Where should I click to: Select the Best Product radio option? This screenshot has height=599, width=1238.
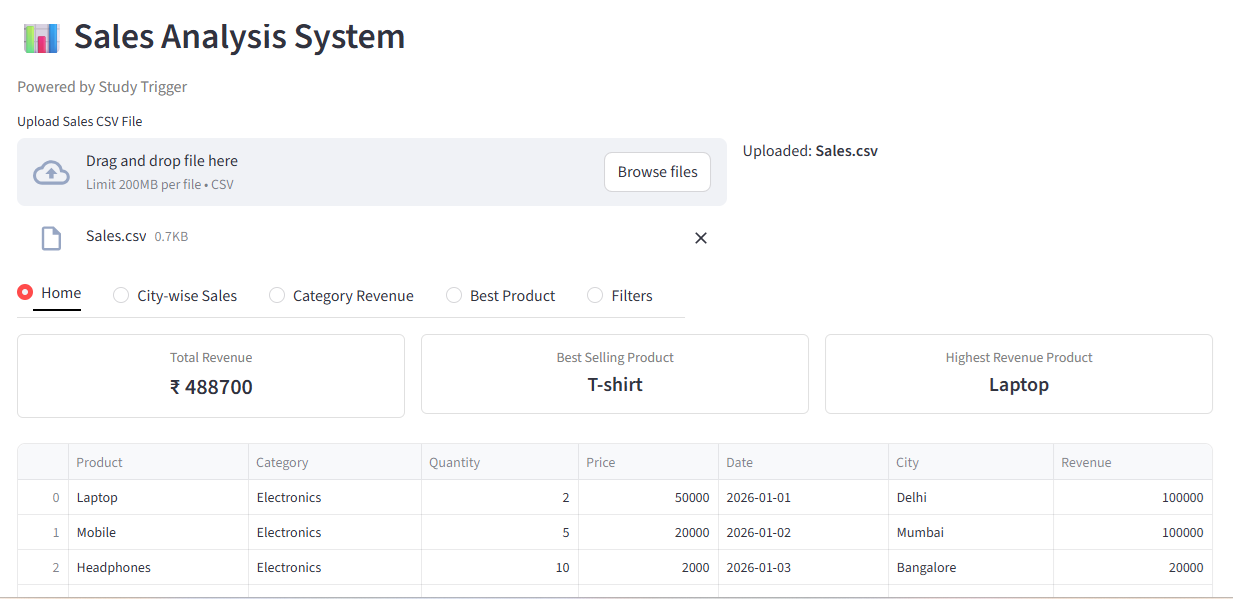[454, 295]
